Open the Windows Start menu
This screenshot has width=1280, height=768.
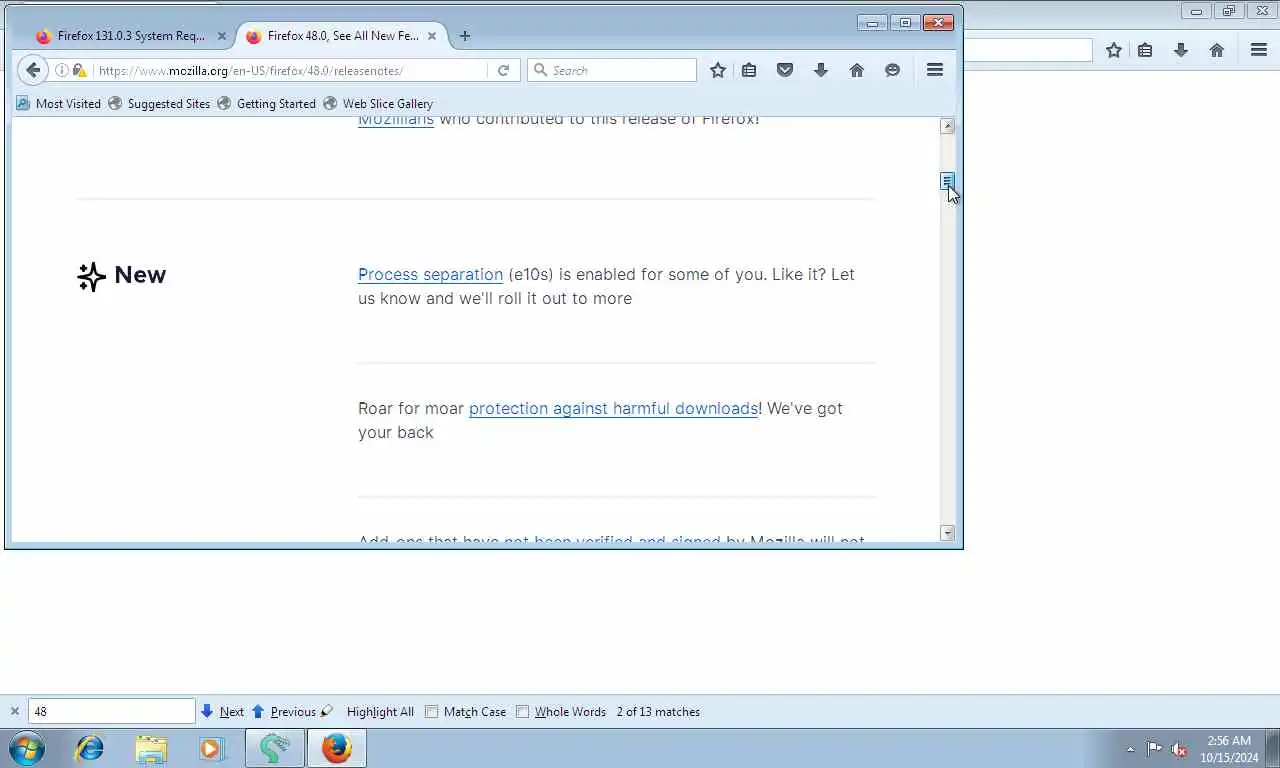pyautogui.click(x=27, y=748)
